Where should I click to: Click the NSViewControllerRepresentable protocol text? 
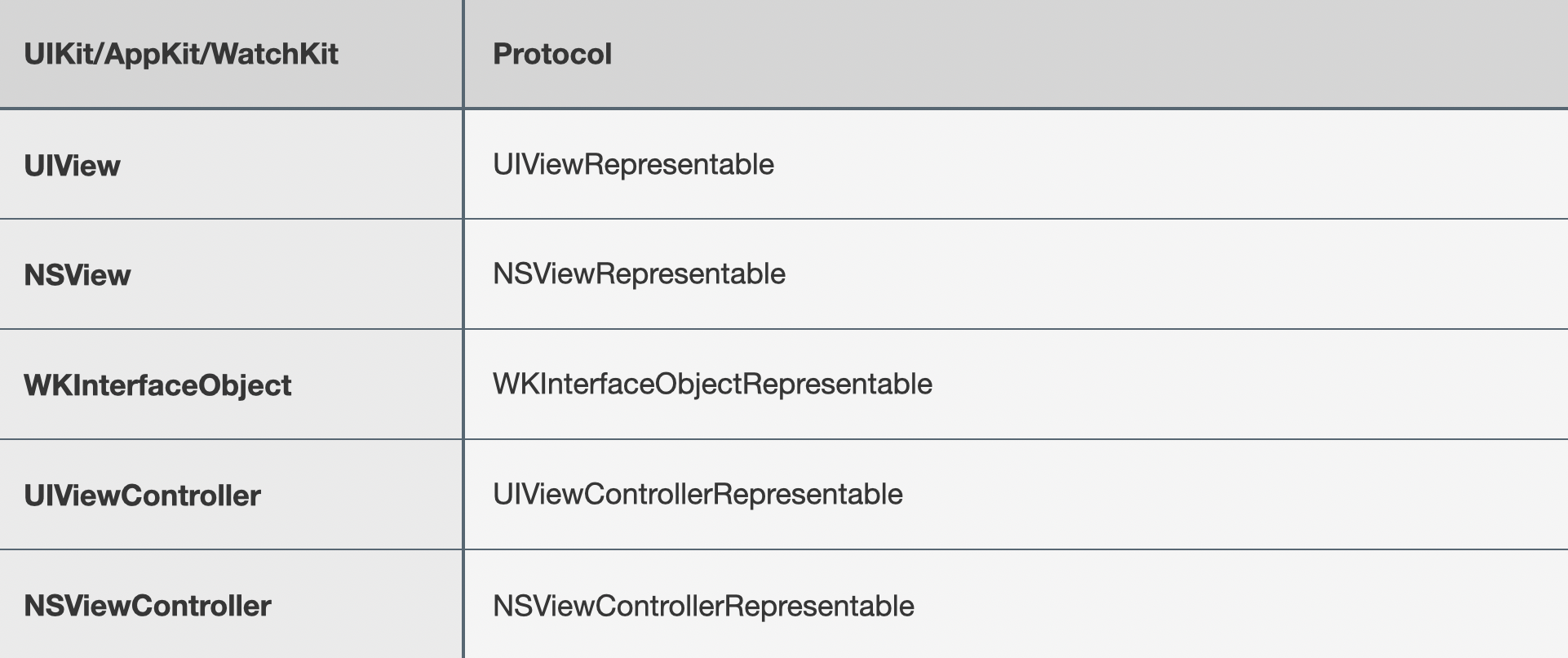703,607
